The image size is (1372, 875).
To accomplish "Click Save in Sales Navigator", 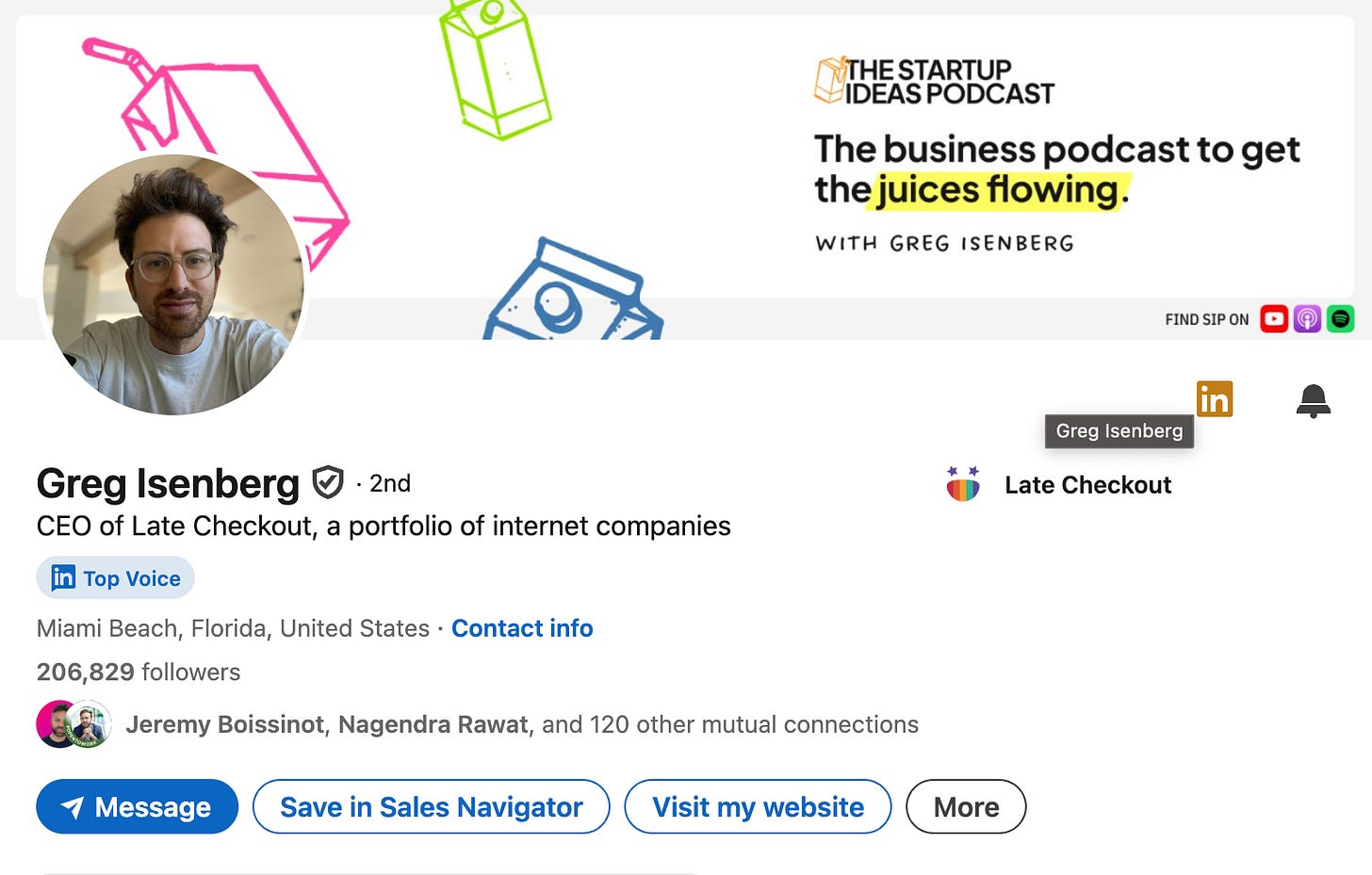I will (x=431, y=806).
